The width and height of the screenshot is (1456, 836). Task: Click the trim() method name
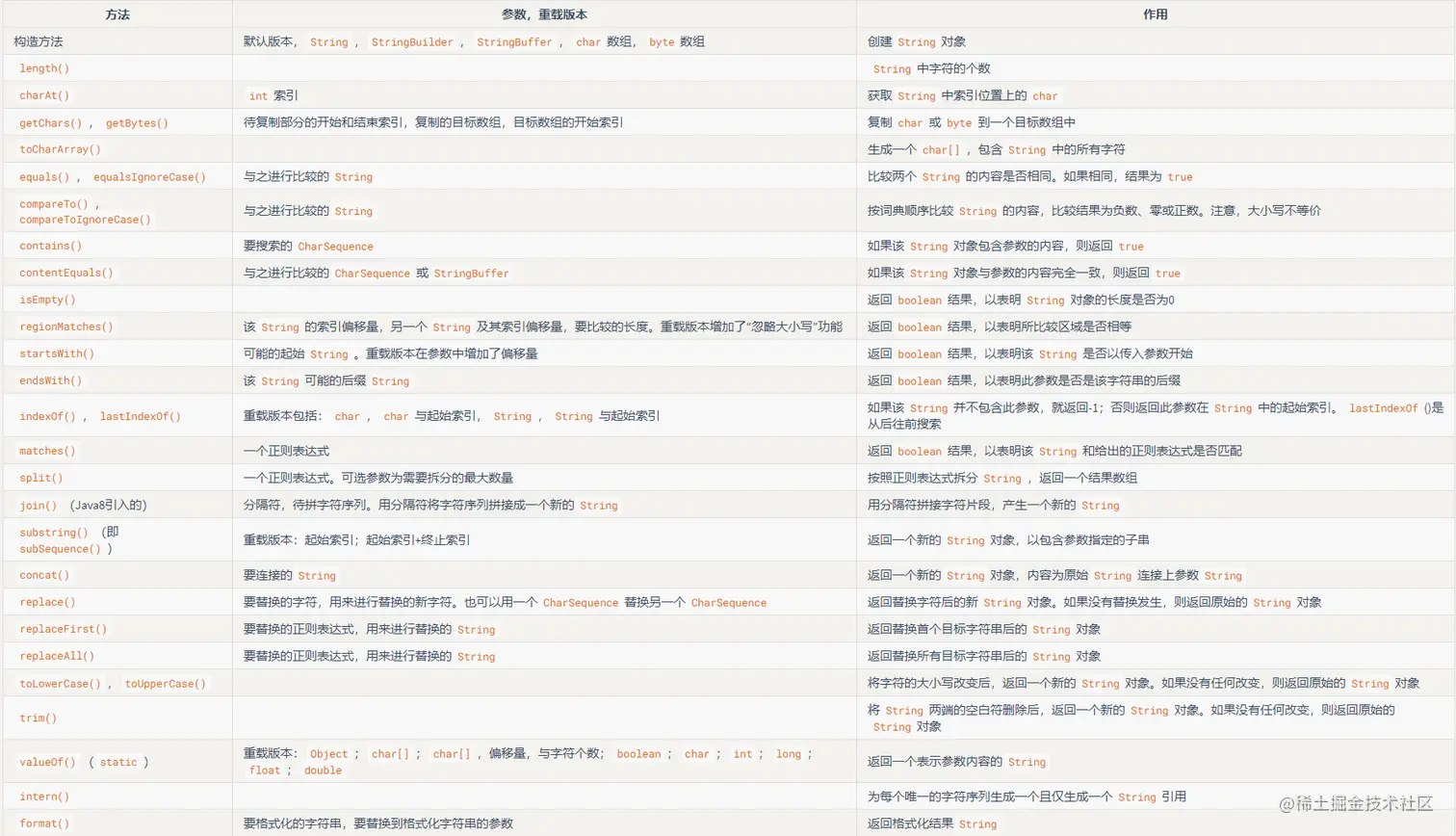[39, 718]
